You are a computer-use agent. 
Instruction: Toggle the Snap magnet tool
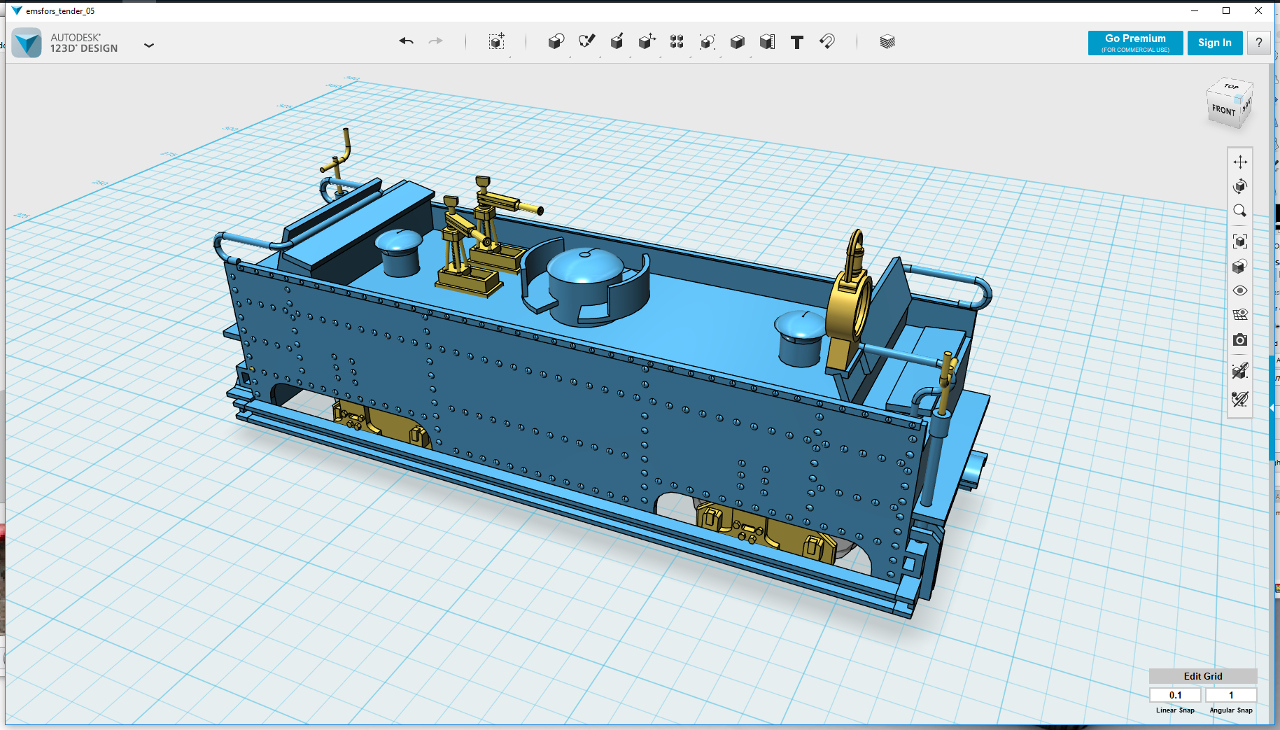[x=827, y=42]
